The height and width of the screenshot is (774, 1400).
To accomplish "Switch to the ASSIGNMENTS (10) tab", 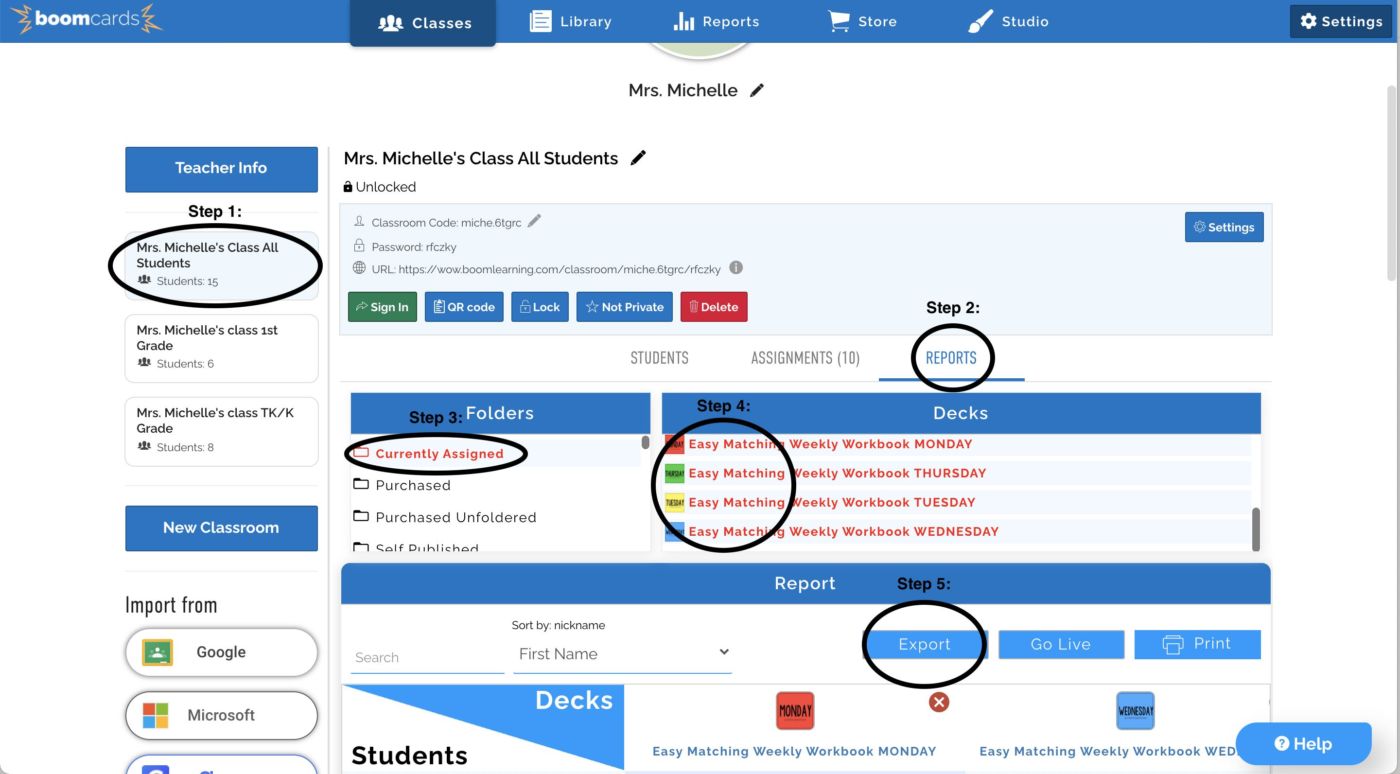I will [x=804, y=357].
